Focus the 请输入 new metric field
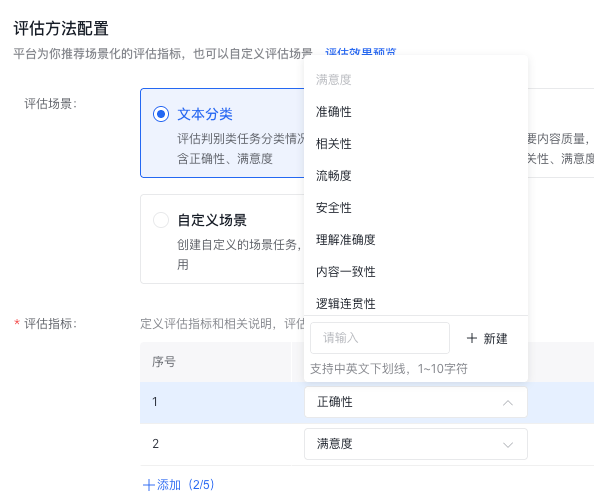 tap(380, 338)
